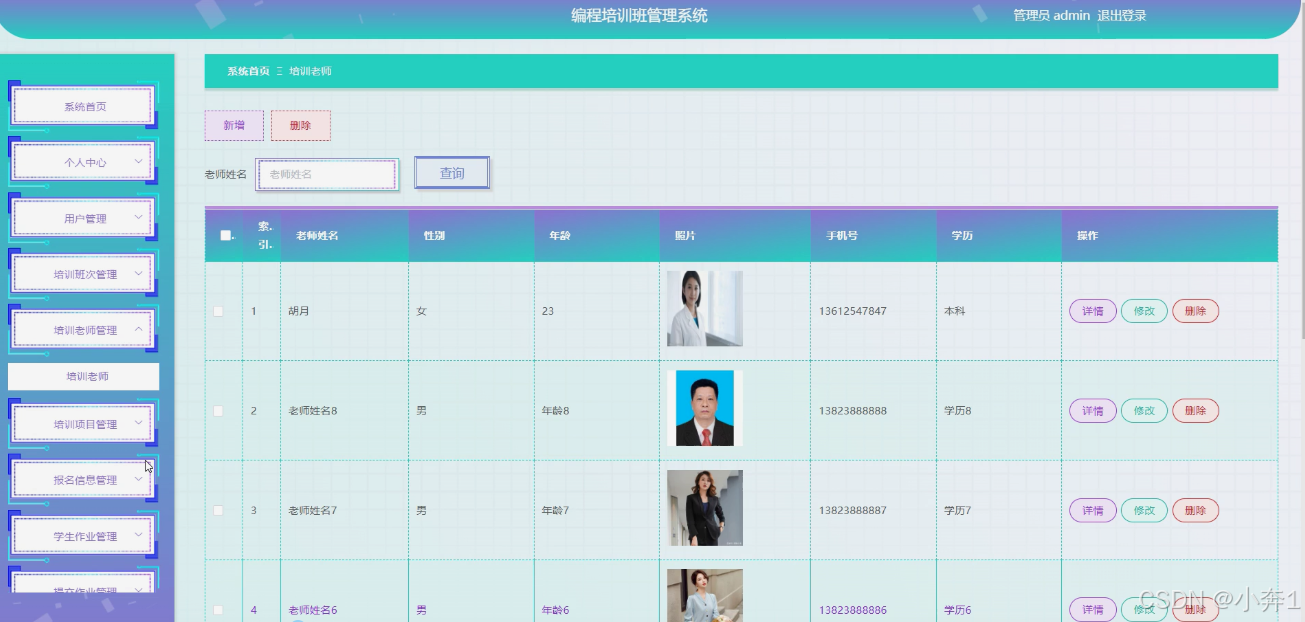The width and height of the screenshot is (1305, 622).
Task: Log out via 退出登录
Action: coord(1121,15)
